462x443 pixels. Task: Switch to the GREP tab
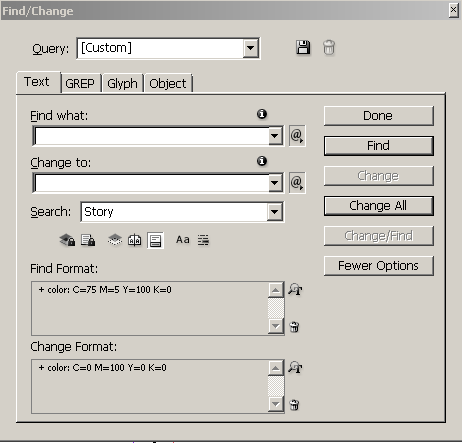pyautogui.click(x=80, y=83)
